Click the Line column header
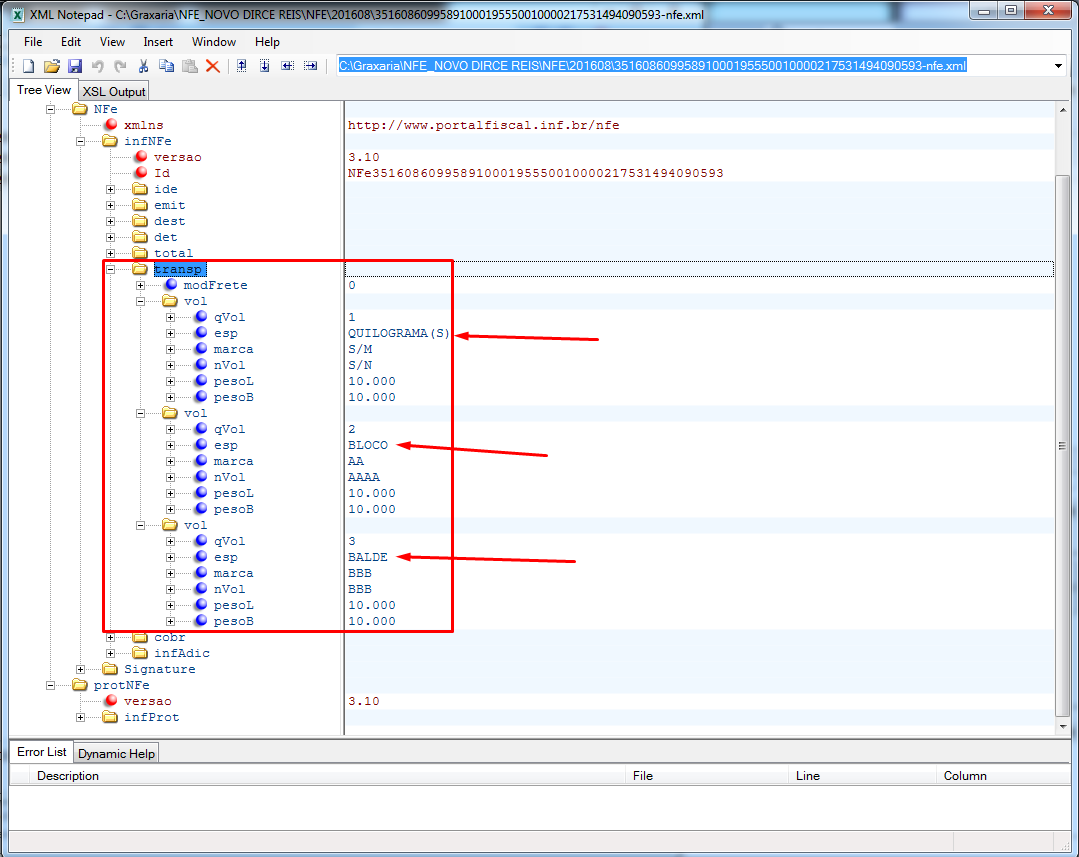Viewport: 1079px width, 857px height. (862, 776)
